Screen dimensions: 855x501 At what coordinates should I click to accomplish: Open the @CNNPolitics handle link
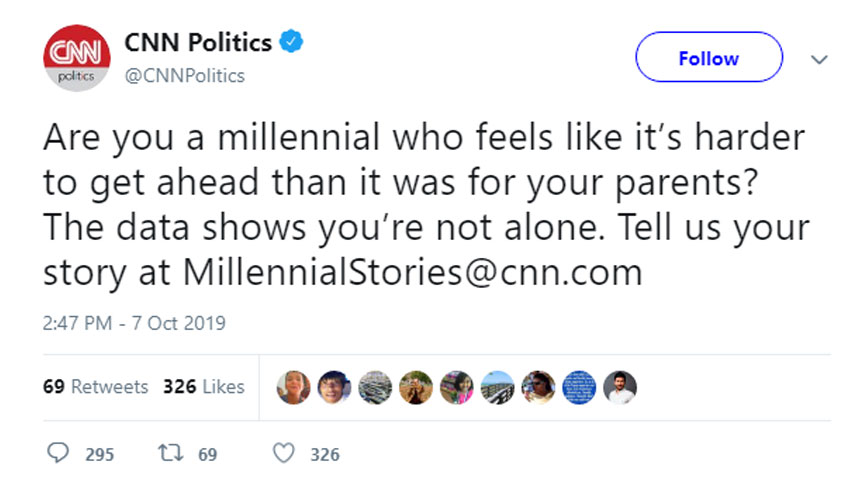[185, 76]
